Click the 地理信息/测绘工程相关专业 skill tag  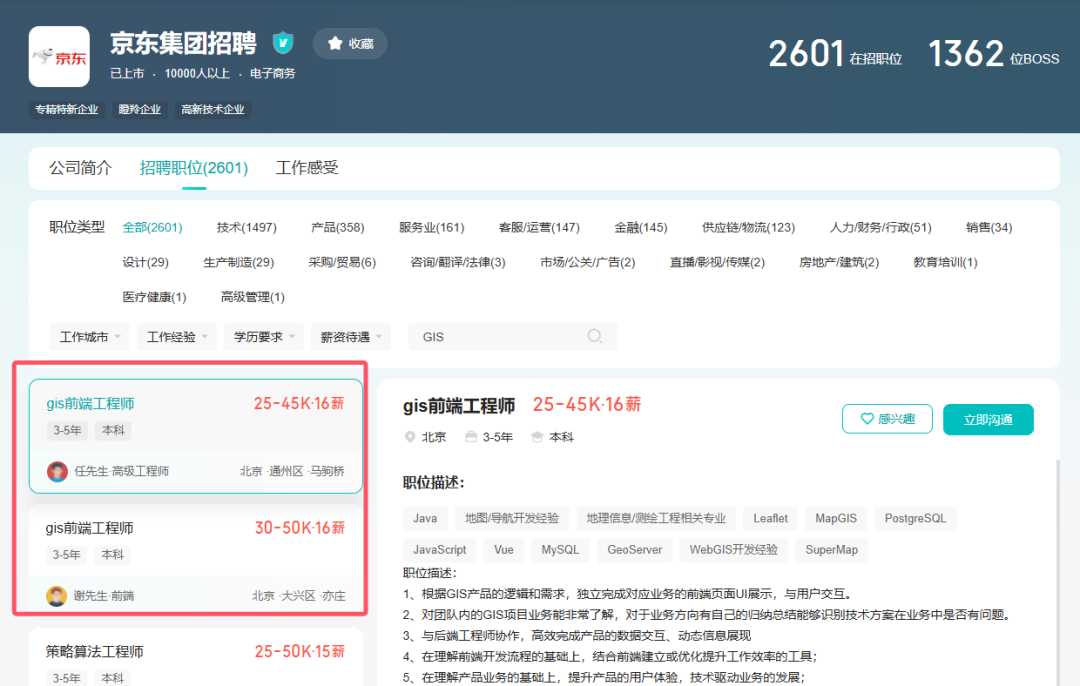tap(656, 519)
